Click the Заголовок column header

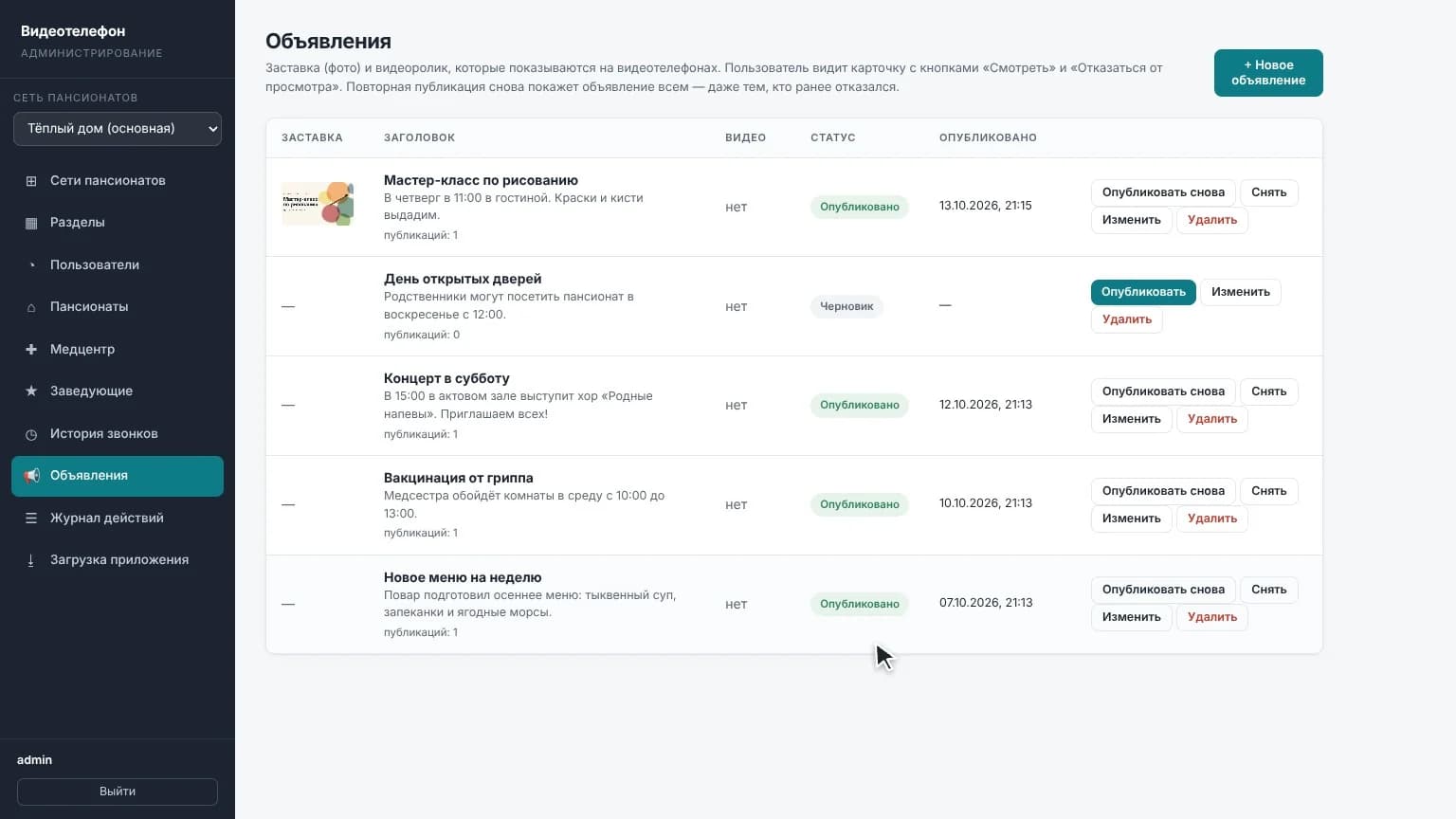pyautogui.click(x=419, y=137)
